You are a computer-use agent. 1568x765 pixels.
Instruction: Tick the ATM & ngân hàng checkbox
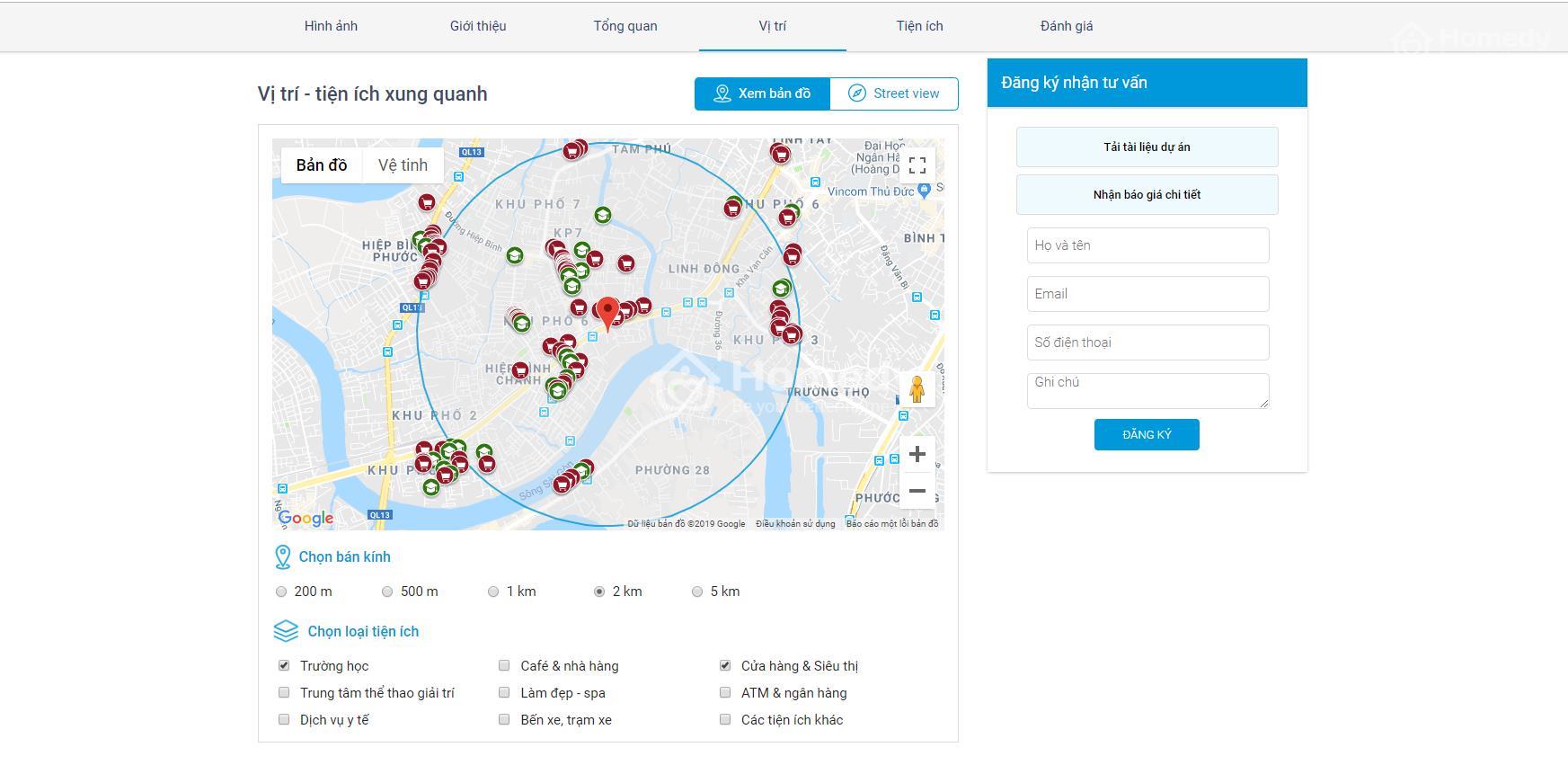pyautogui.click(x=725, y=693)
